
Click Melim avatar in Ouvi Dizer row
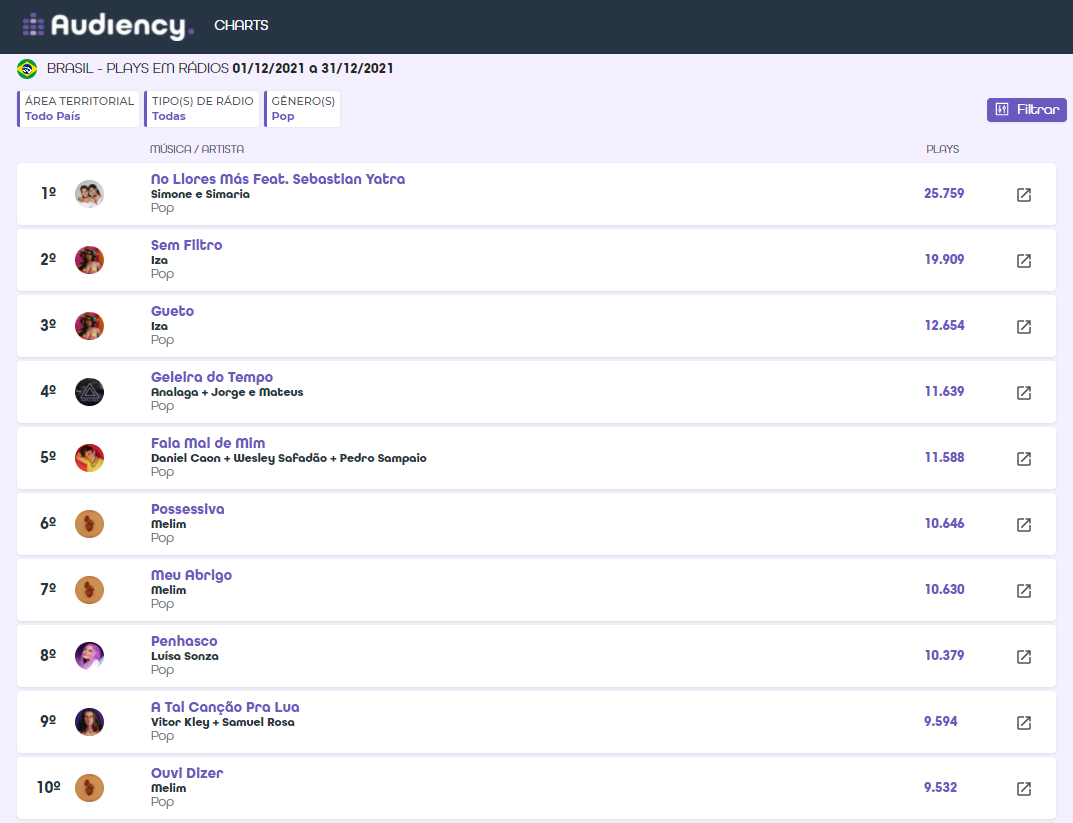89,788
